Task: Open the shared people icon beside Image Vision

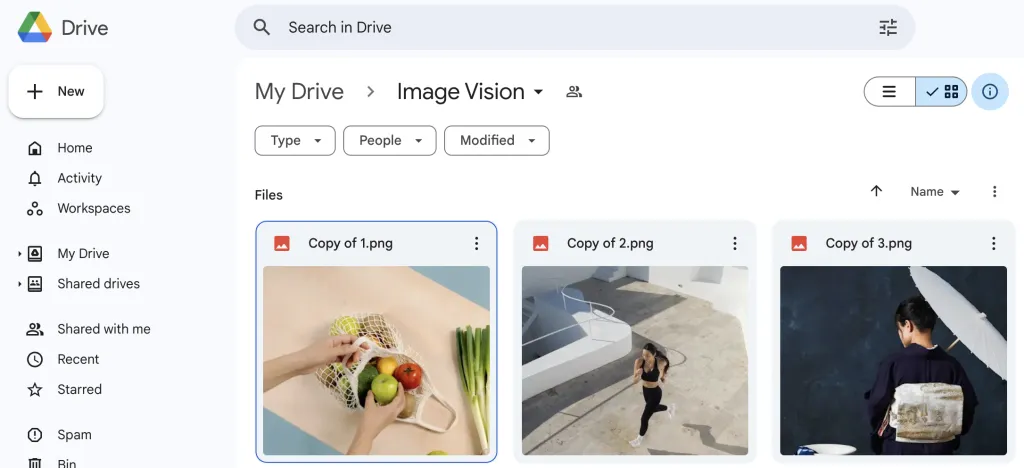Action: pyautogui.click(x=574, y=92)
